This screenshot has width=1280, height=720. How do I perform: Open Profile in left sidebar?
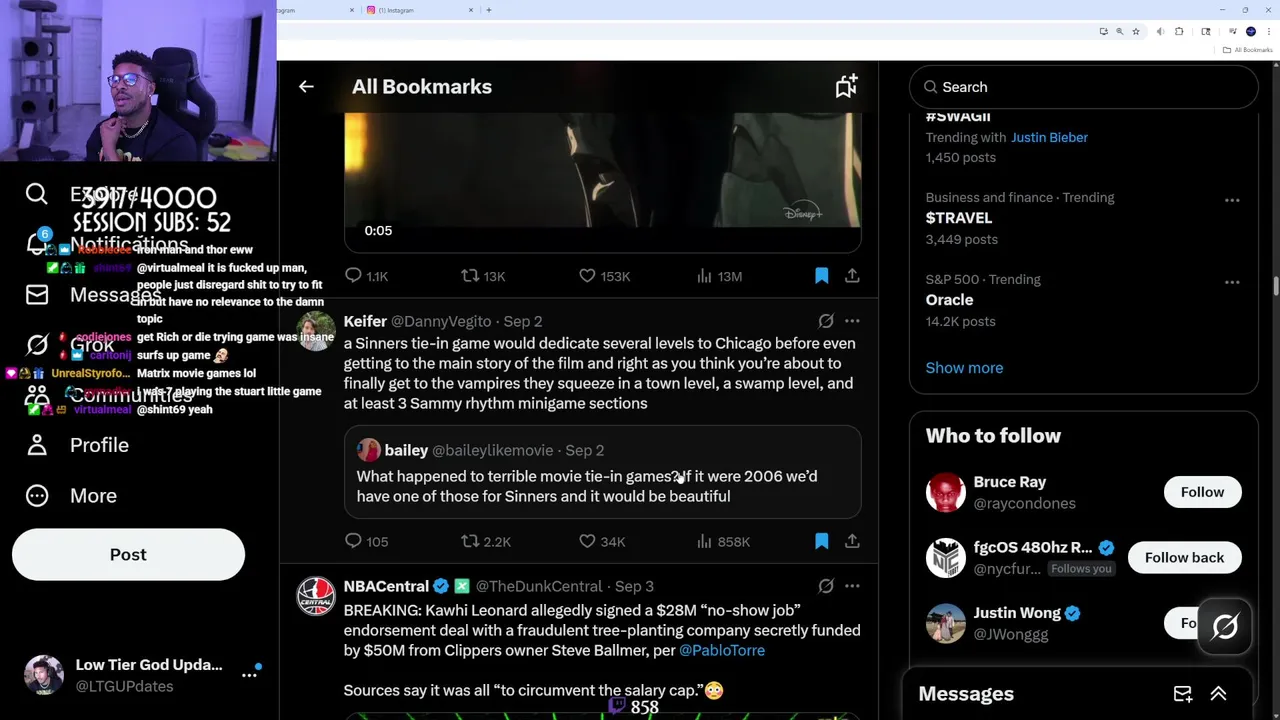coord(79,445)
